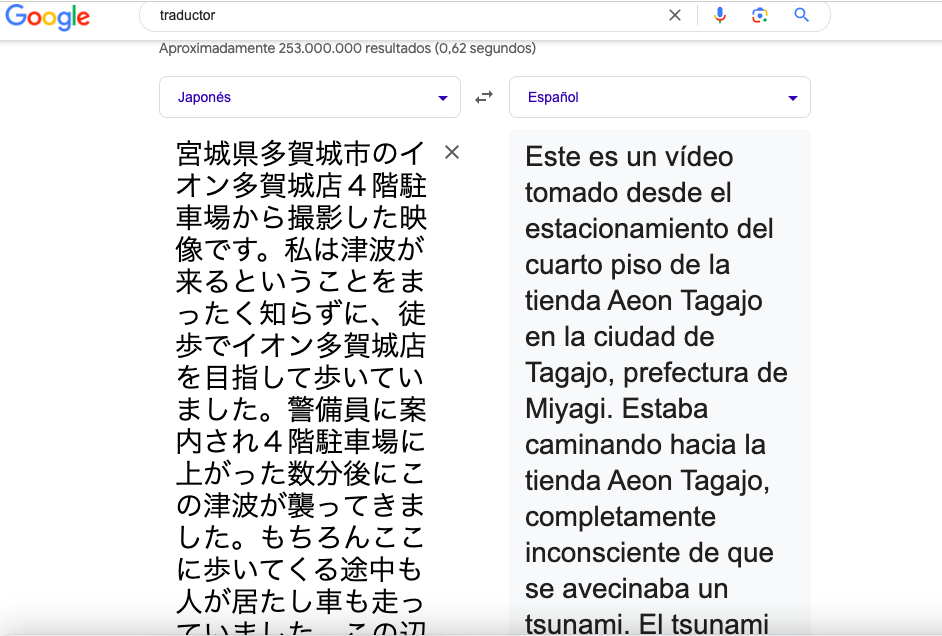942x636 pixels.
Task: Open Google Lens image search
Action: (760, 16)
